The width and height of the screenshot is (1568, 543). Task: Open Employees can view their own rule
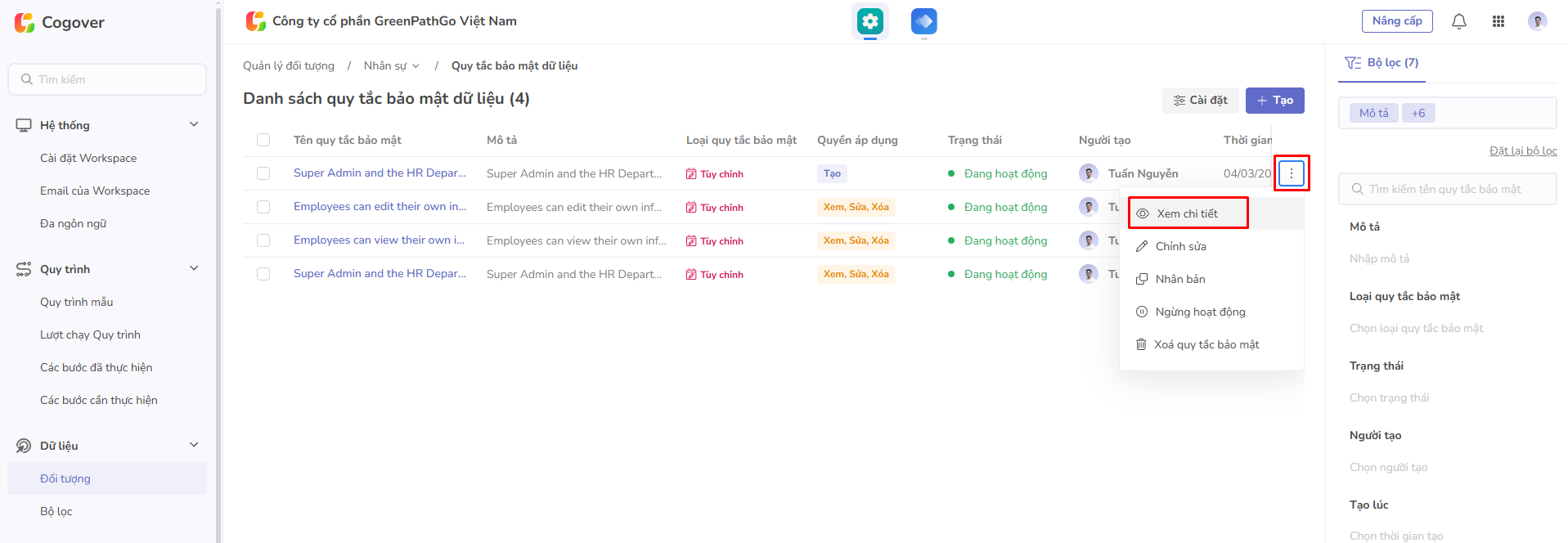pyautogui.click(x=379, y=240)
